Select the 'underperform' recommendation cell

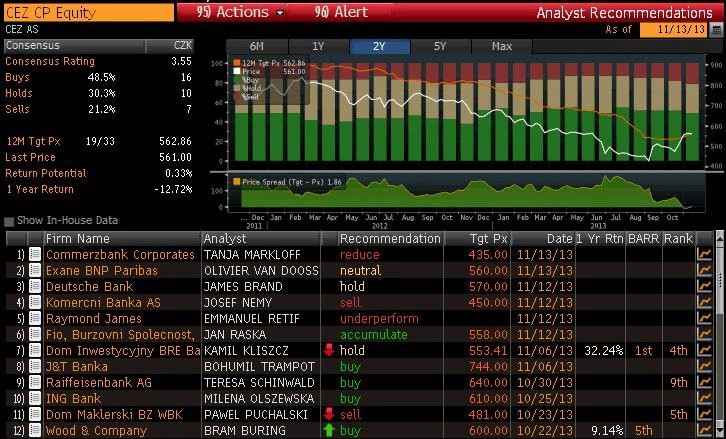pos(379,319)
